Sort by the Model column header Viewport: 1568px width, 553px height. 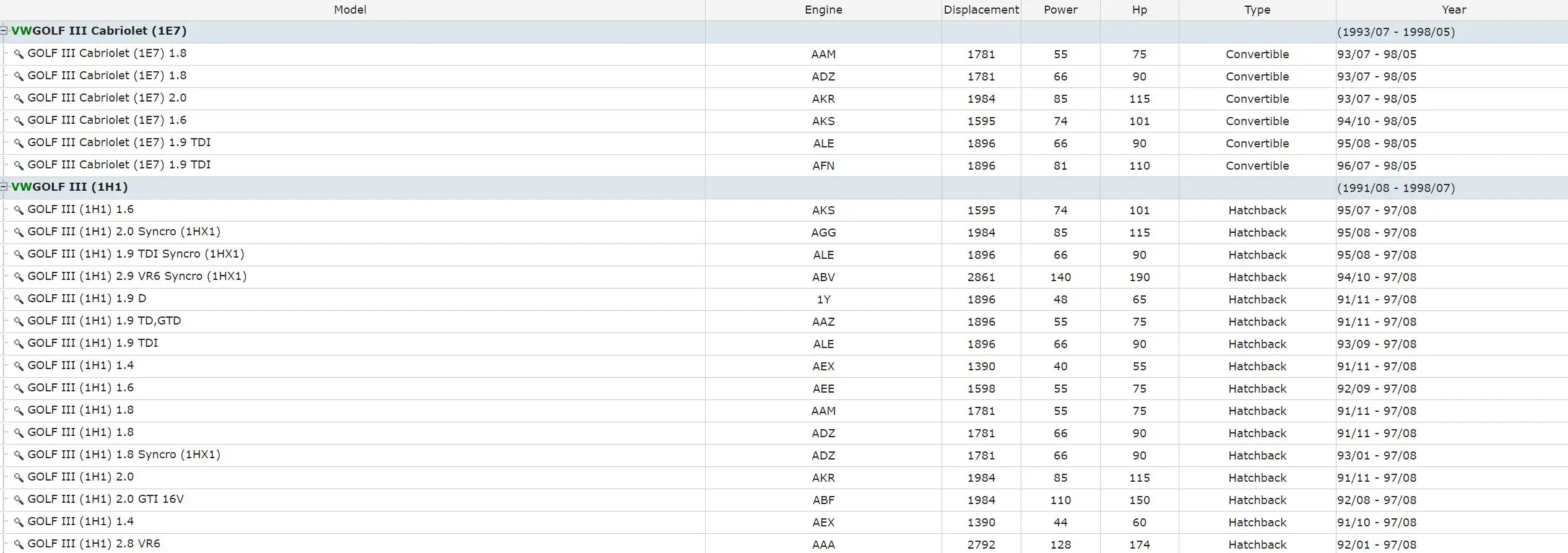tap(350, 10)
